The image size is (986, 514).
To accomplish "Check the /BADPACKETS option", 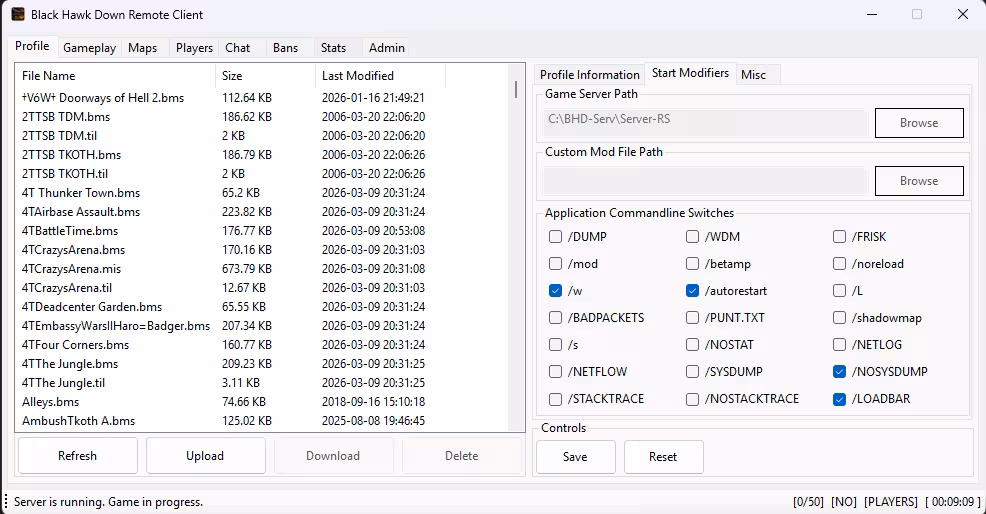I will pos(555,318).
